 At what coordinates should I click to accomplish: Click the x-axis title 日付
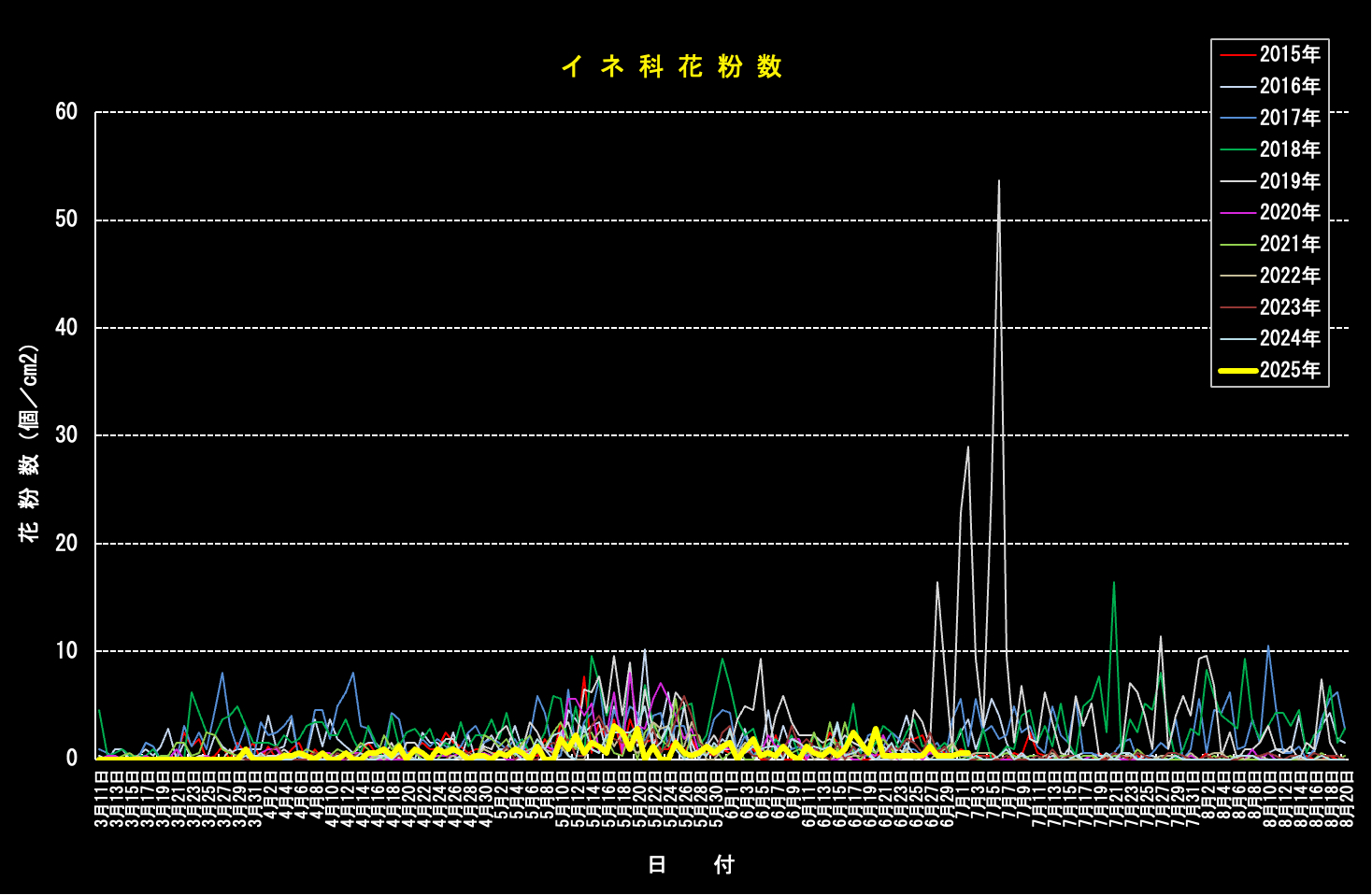pyautogui.click(x=691, y=865)
